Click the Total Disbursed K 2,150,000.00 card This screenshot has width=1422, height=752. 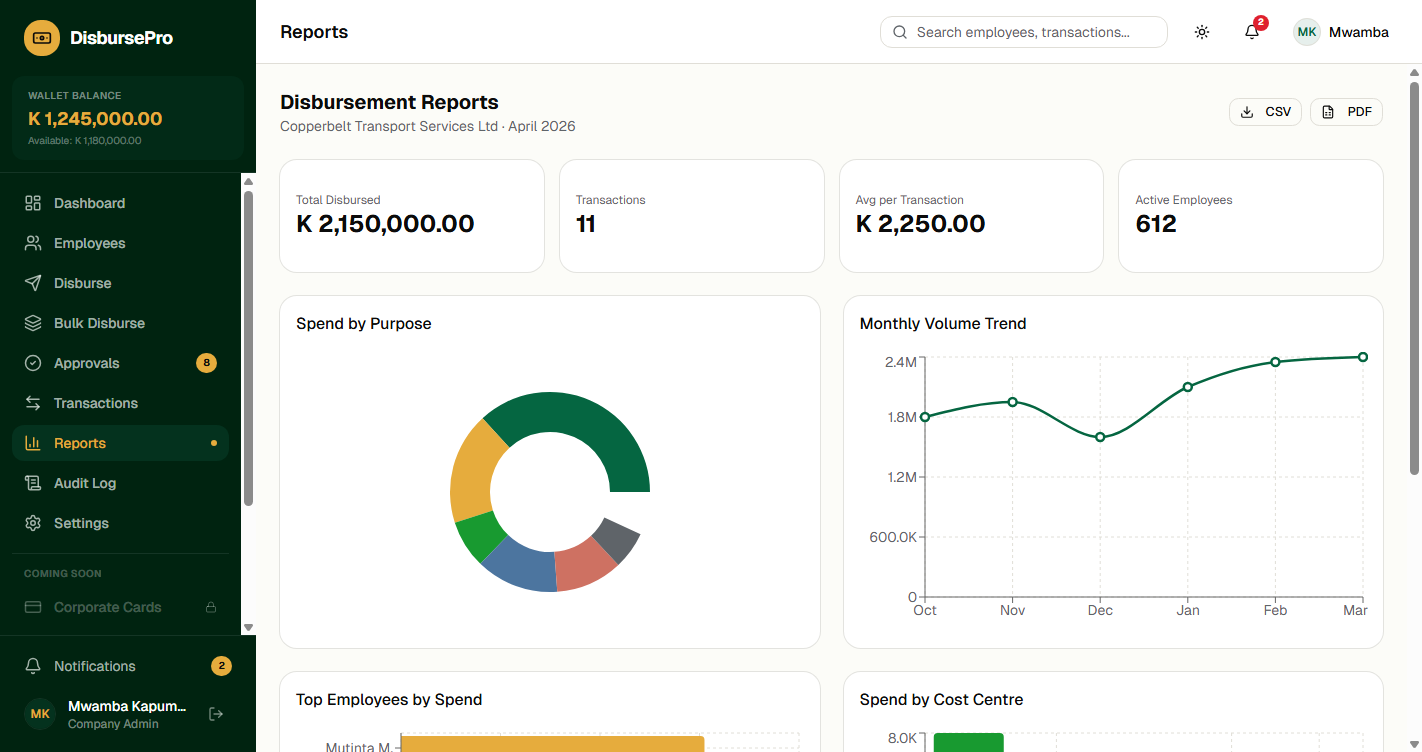click(412, 216)
